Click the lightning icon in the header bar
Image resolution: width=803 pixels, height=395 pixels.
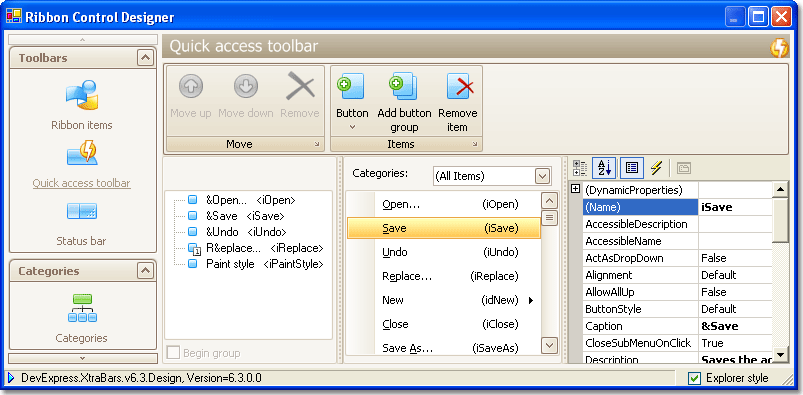pos(779,48)
